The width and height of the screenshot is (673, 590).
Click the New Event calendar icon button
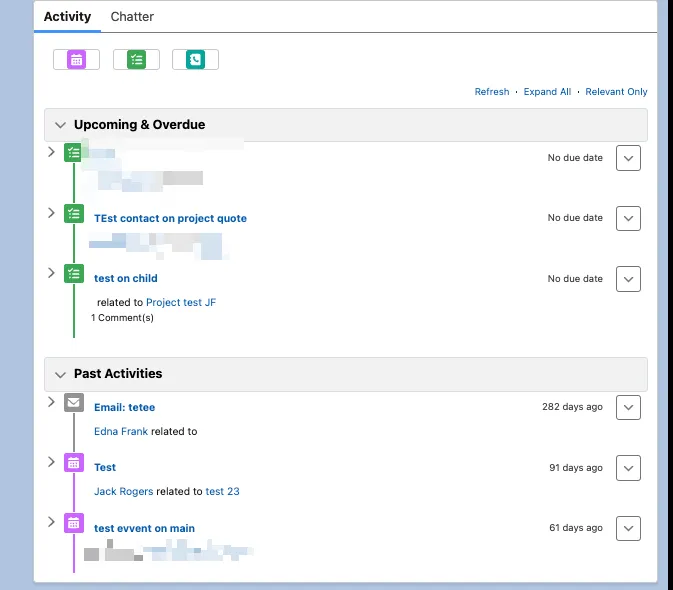pyautogui.click(x=76, y=59)
